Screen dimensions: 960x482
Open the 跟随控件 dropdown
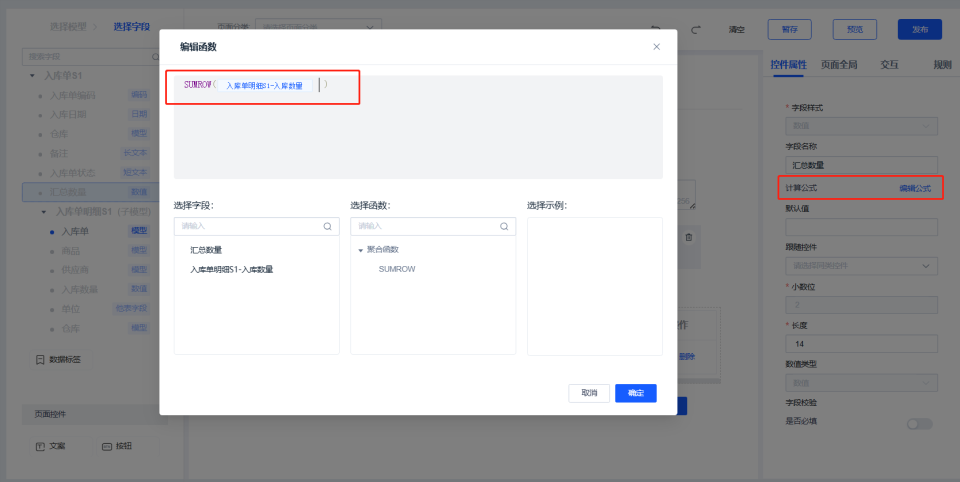coord(861,266)
